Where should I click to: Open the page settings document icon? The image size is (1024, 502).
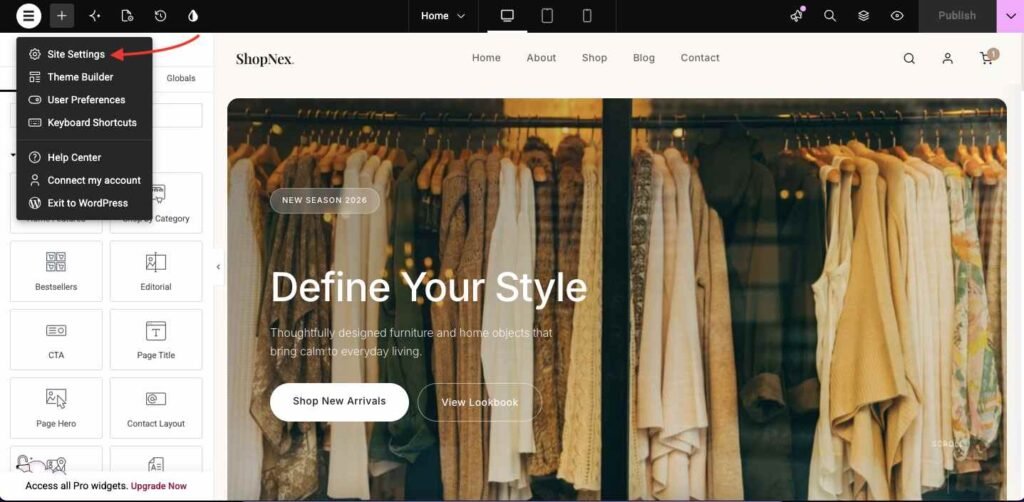tap(127, 16)
